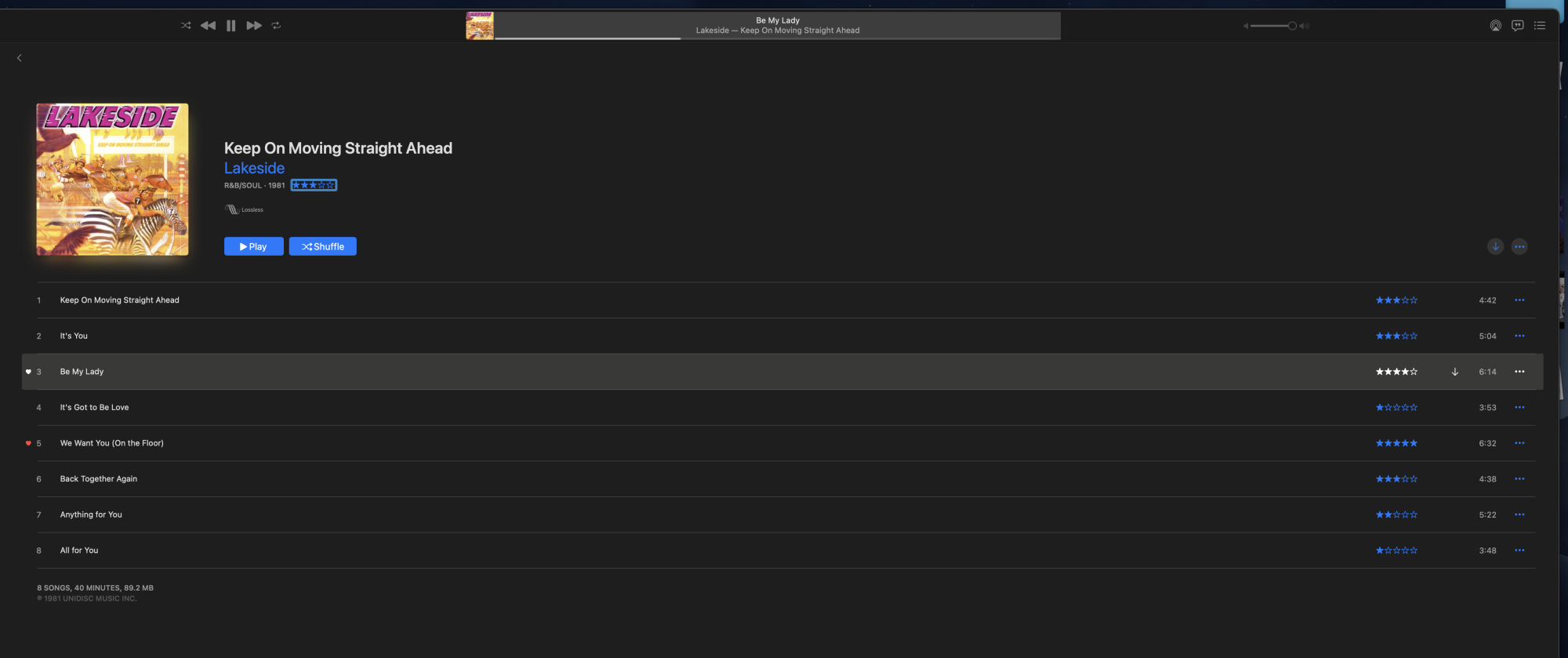Click the blue Shuffle button

[x=323, y=246]
